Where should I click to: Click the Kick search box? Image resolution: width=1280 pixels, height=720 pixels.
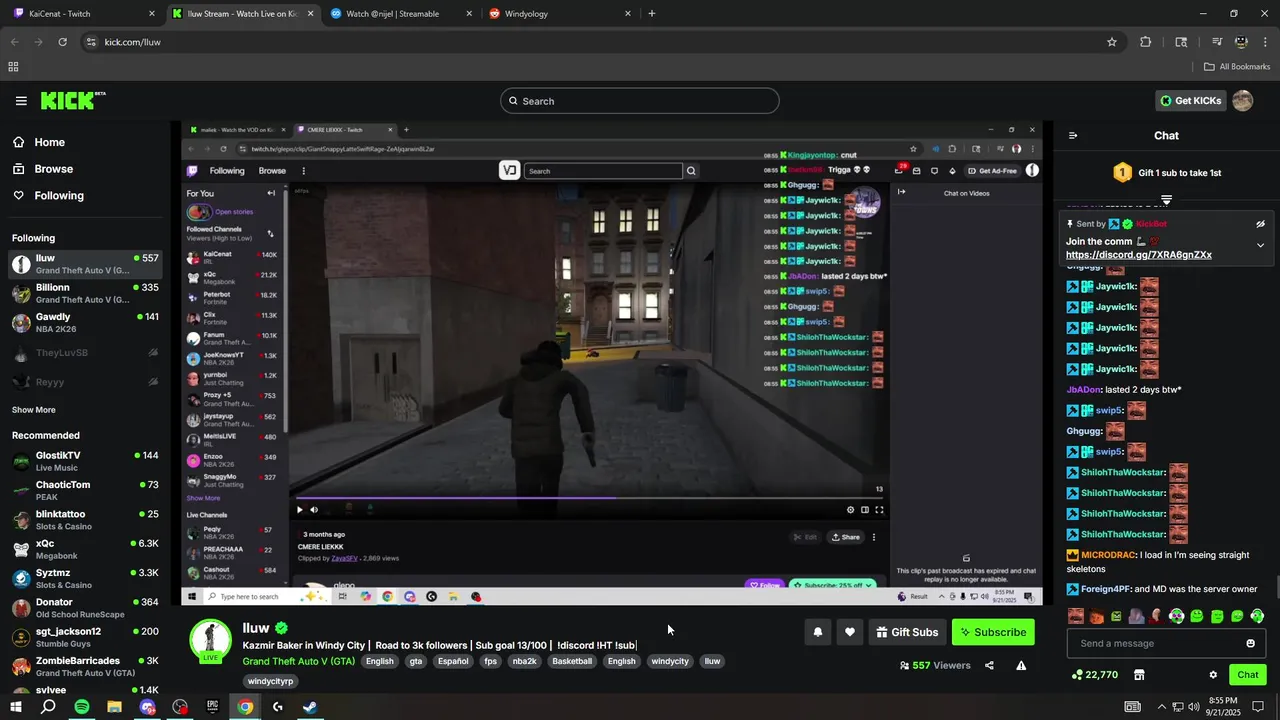coord(640,101)
